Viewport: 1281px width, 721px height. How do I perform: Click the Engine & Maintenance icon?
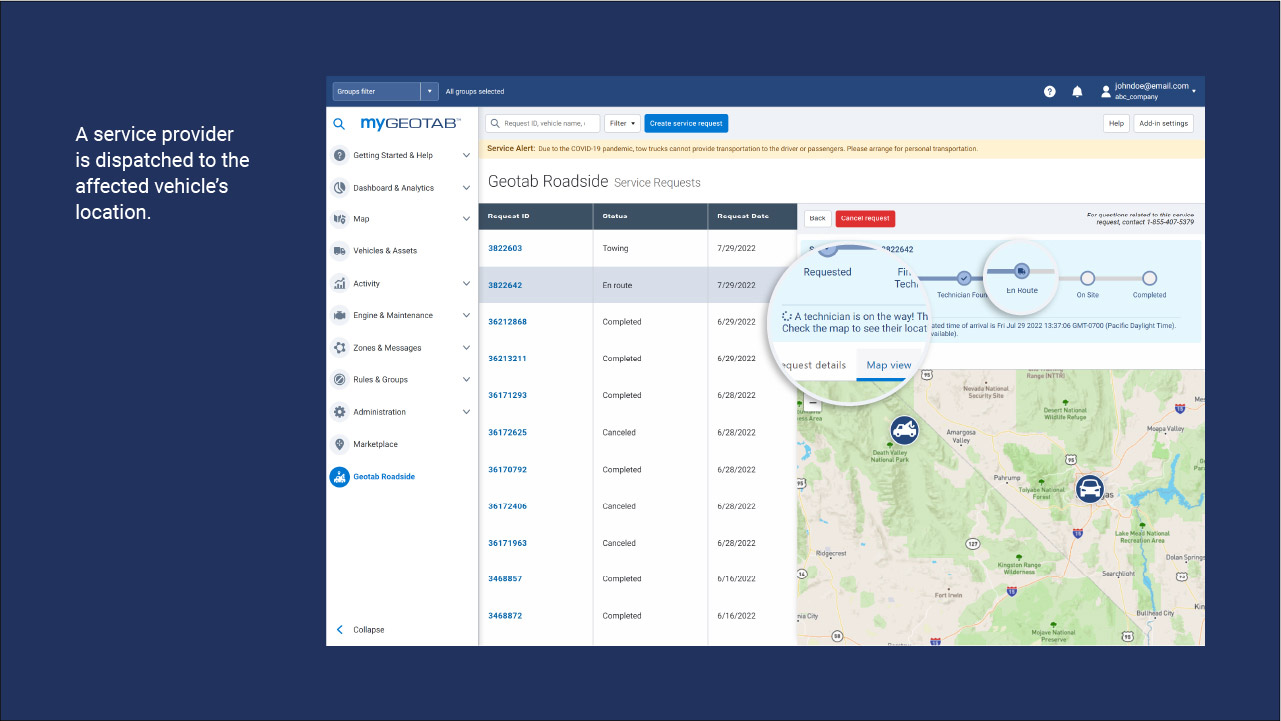pos(339,315)
